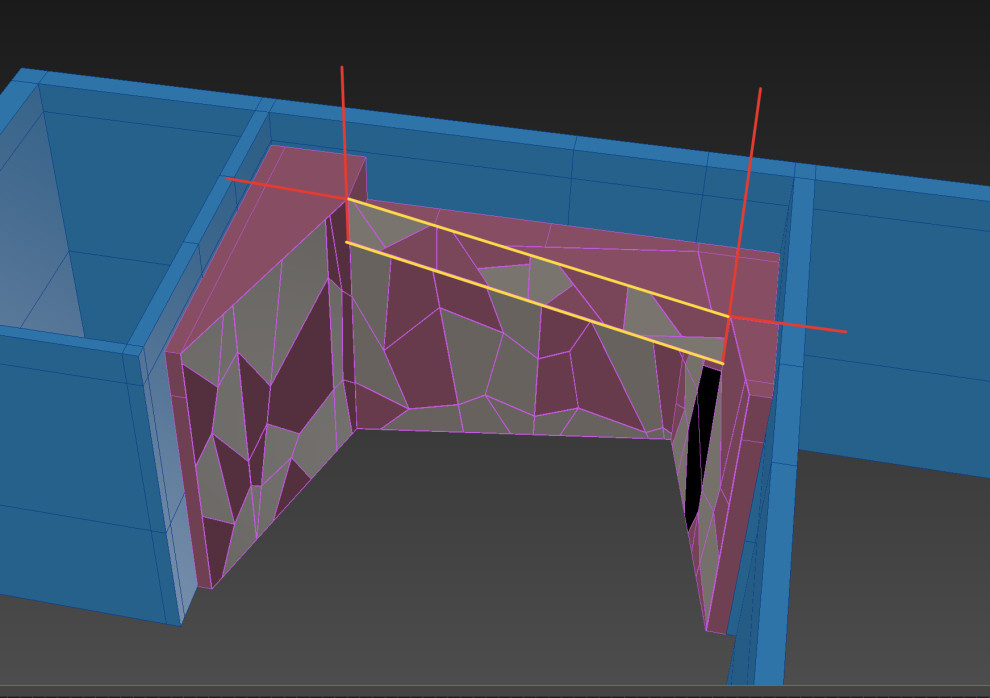The image size is (990, 698).
Task: Click the gray floor right of the blue pillar
Action: pyautogui.click(x=880, y=580)
